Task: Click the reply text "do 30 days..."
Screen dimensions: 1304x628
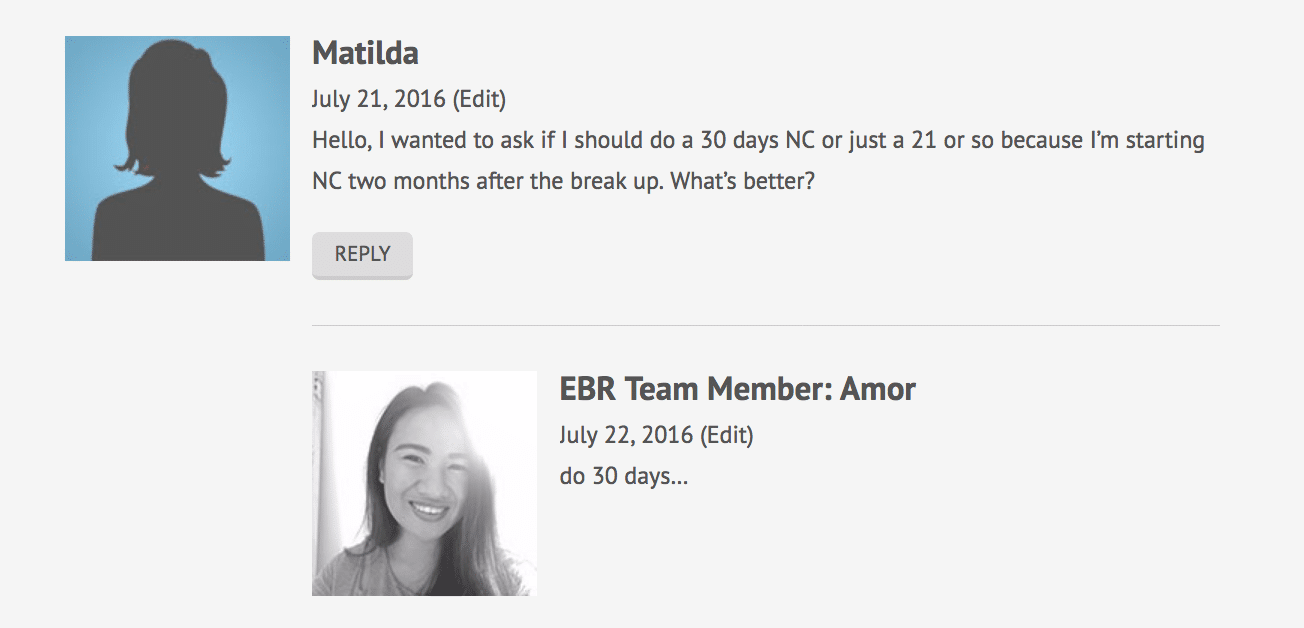Action: pyautogui.click(x=623, y=476)
